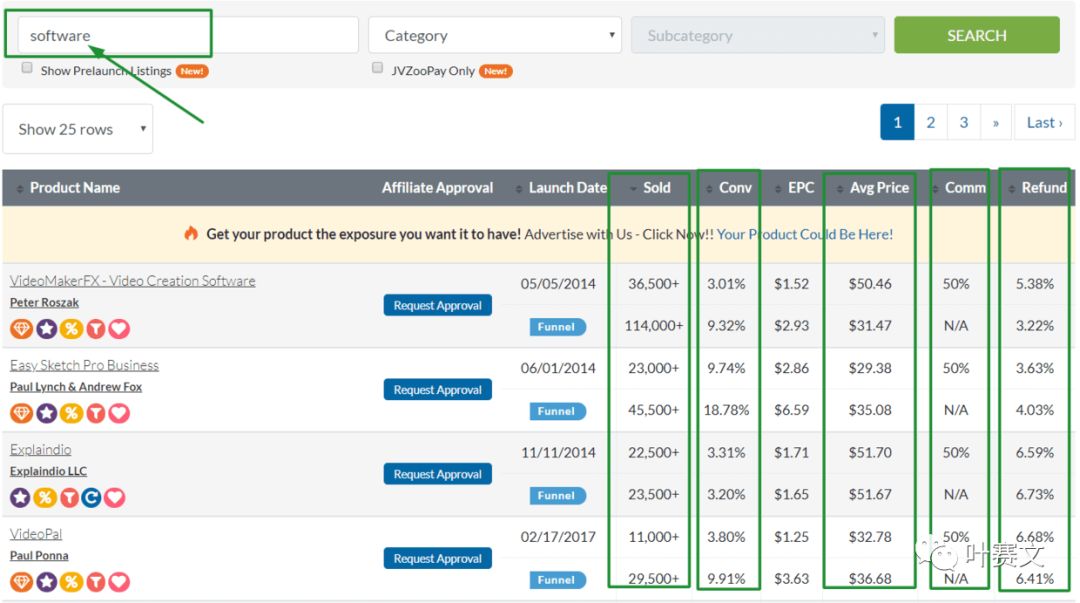
Task: Open the Show 25 rows dropdown
Action: [x=78, y=129]
